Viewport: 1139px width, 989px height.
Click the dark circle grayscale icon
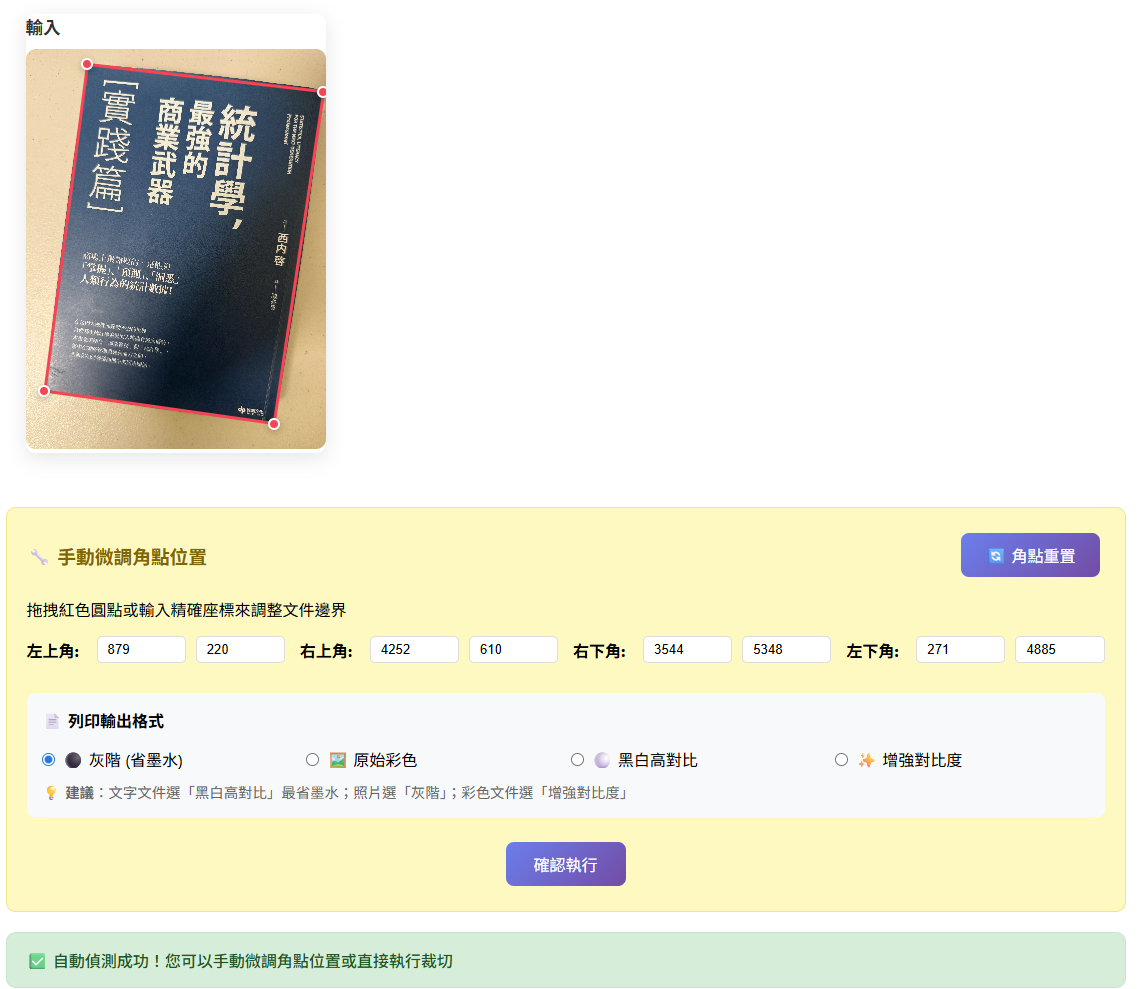click(x=73, y=760)
